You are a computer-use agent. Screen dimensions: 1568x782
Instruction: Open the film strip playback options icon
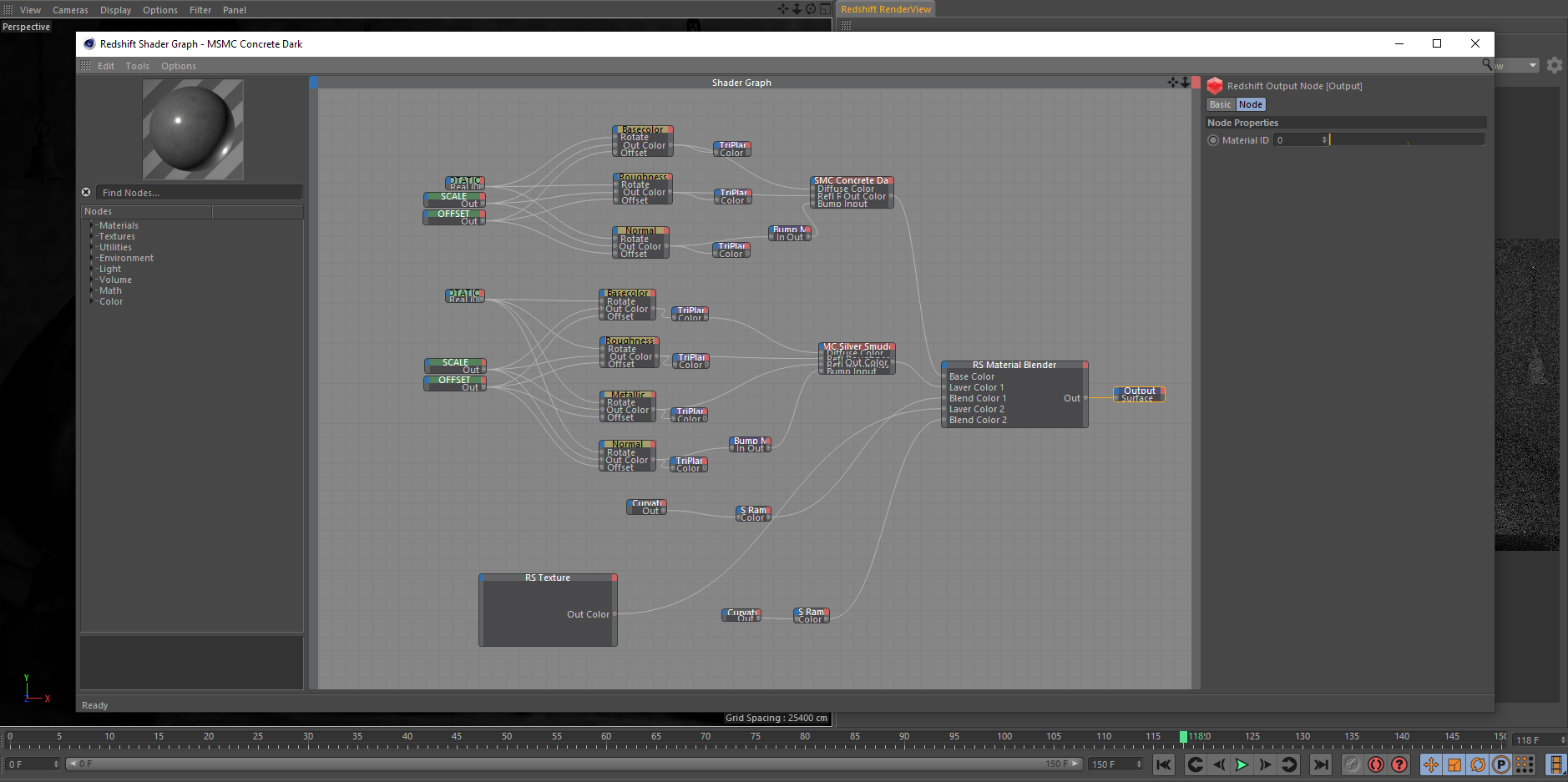click(x=1556, y=764)
